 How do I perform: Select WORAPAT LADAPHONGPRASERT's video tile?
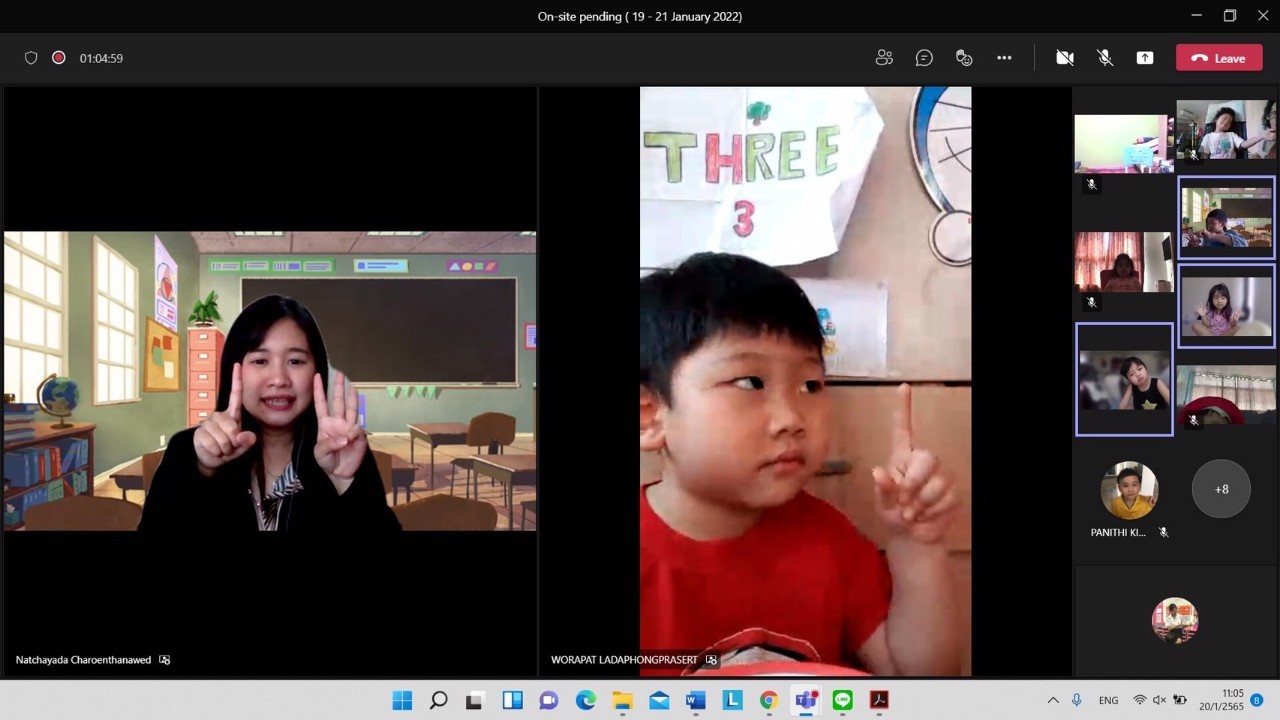(x=805, y=381)
